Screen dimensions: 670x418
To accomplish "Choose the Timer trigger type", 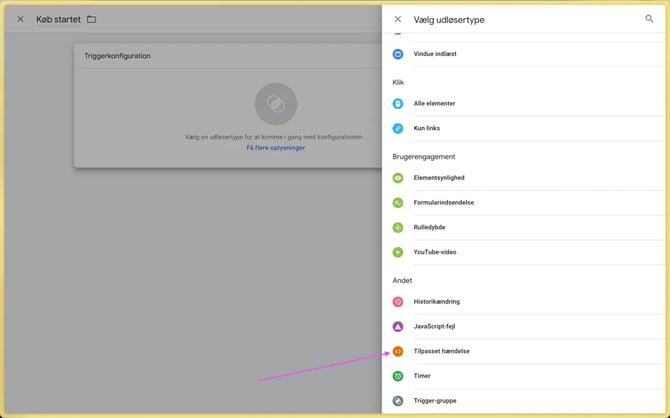I will point(421,376).
